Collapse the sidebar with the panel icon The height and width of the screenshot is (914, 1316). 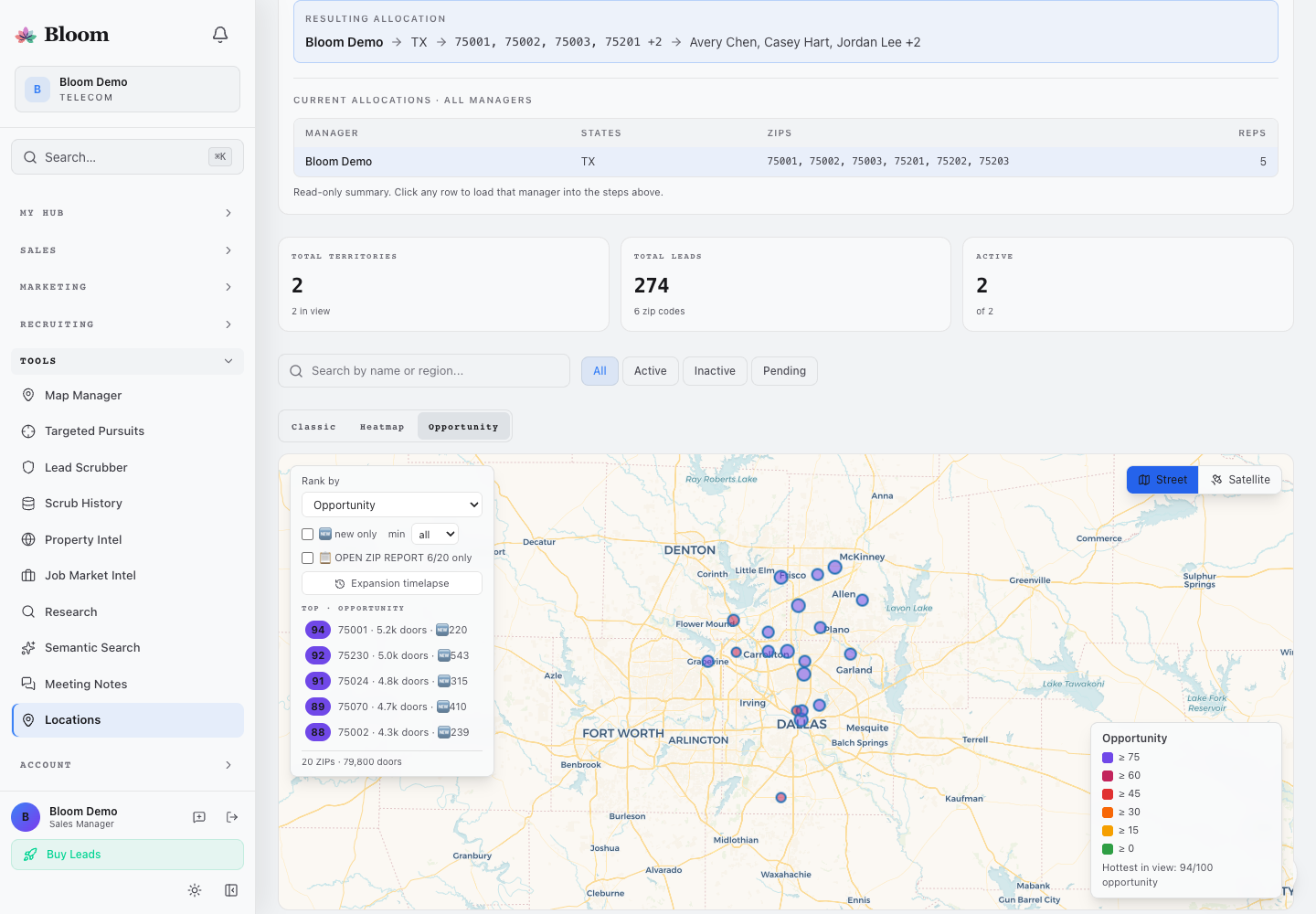pyautogui.click(x=231, y=890)
